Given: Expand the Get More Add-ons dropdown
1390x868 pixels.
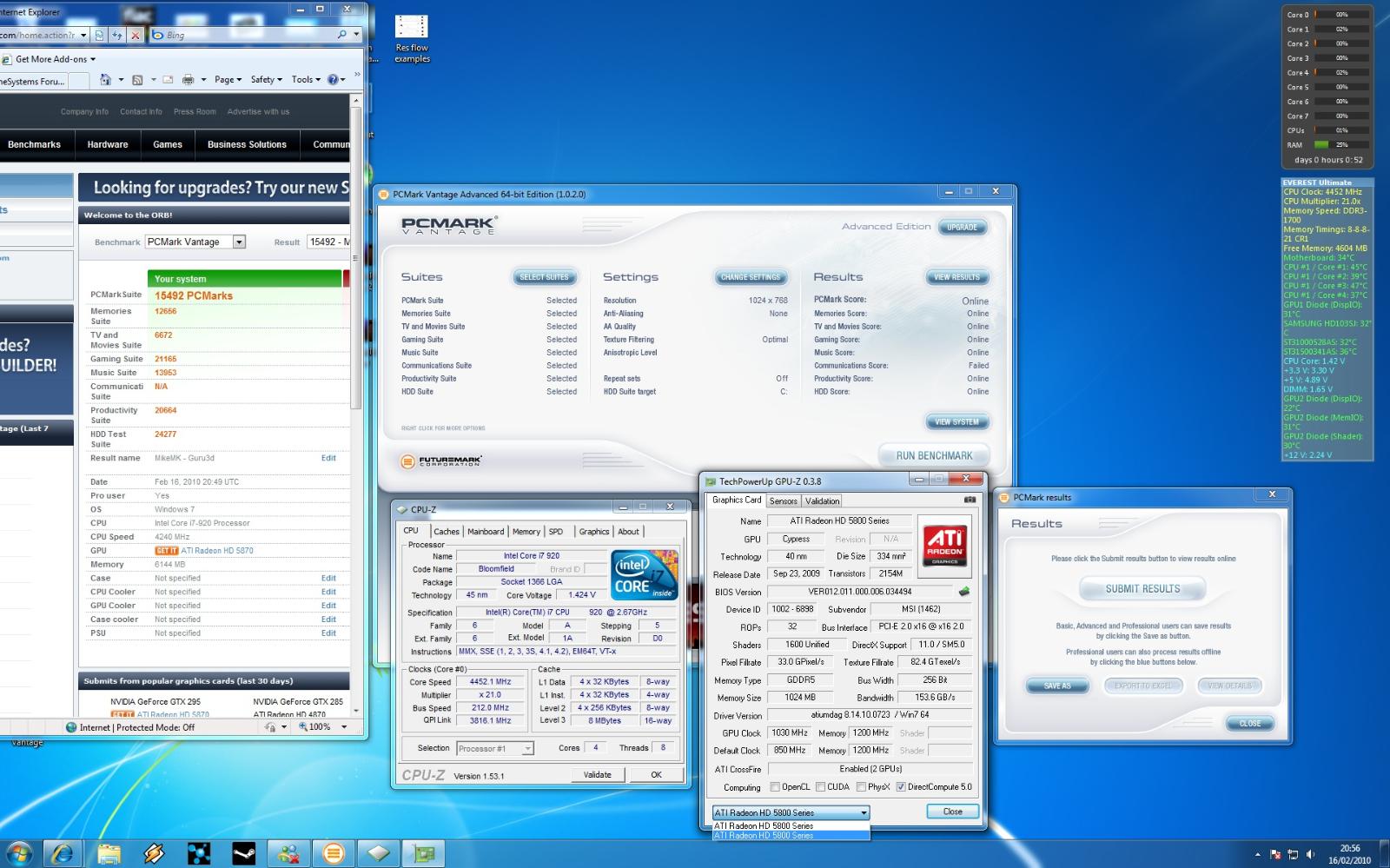Looking at the screenshot, I should (x=93, y=59).
